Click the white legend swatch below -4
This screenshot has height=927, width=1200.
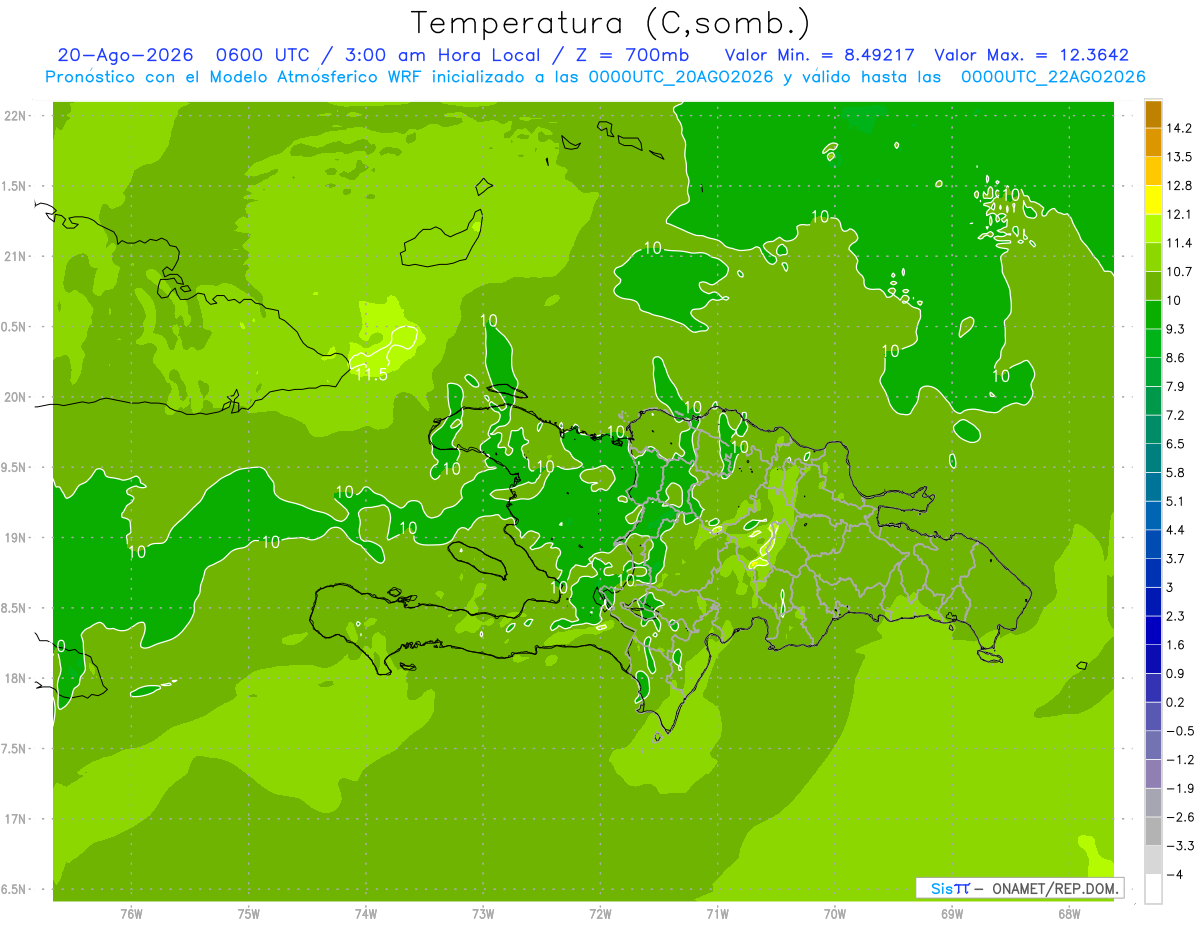[1153, 888]
